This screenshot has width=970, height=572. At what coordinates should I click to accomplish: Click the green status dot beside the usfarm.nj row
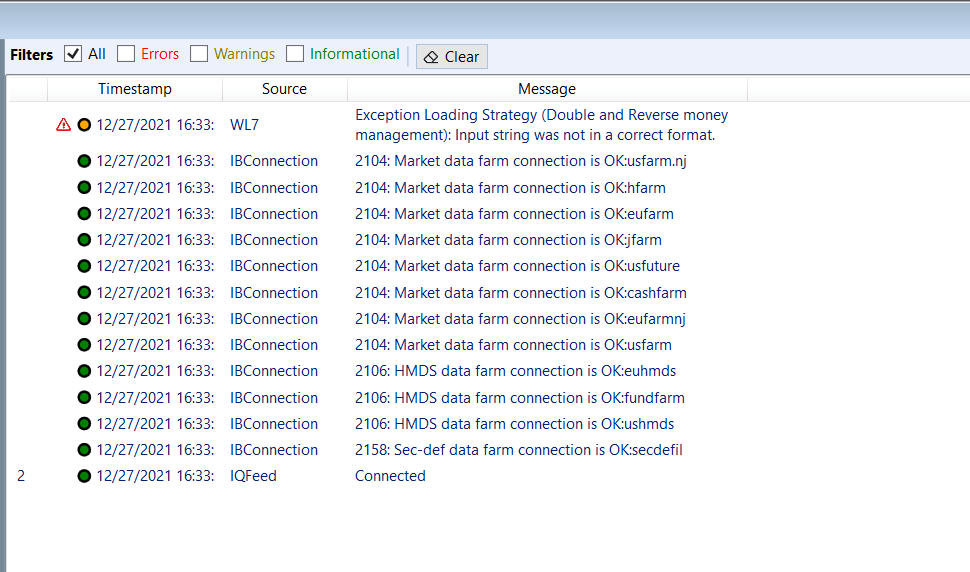point(84,161)
